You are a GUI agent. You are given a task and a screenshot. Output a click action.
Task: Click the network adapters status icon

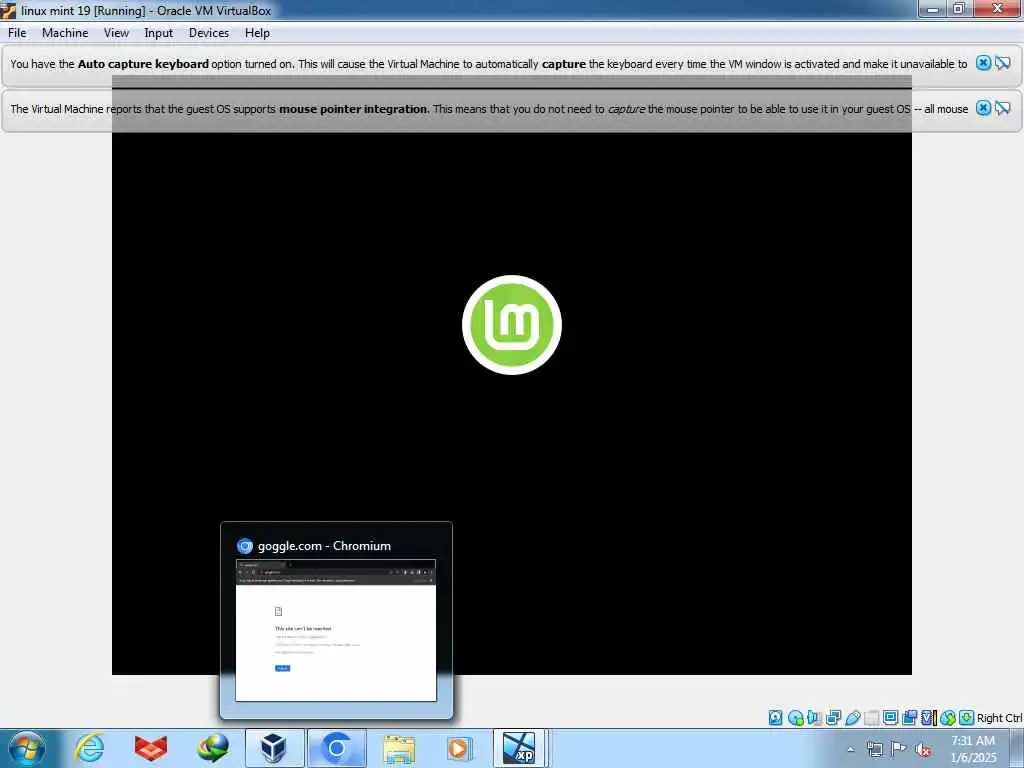click(833, 718)
